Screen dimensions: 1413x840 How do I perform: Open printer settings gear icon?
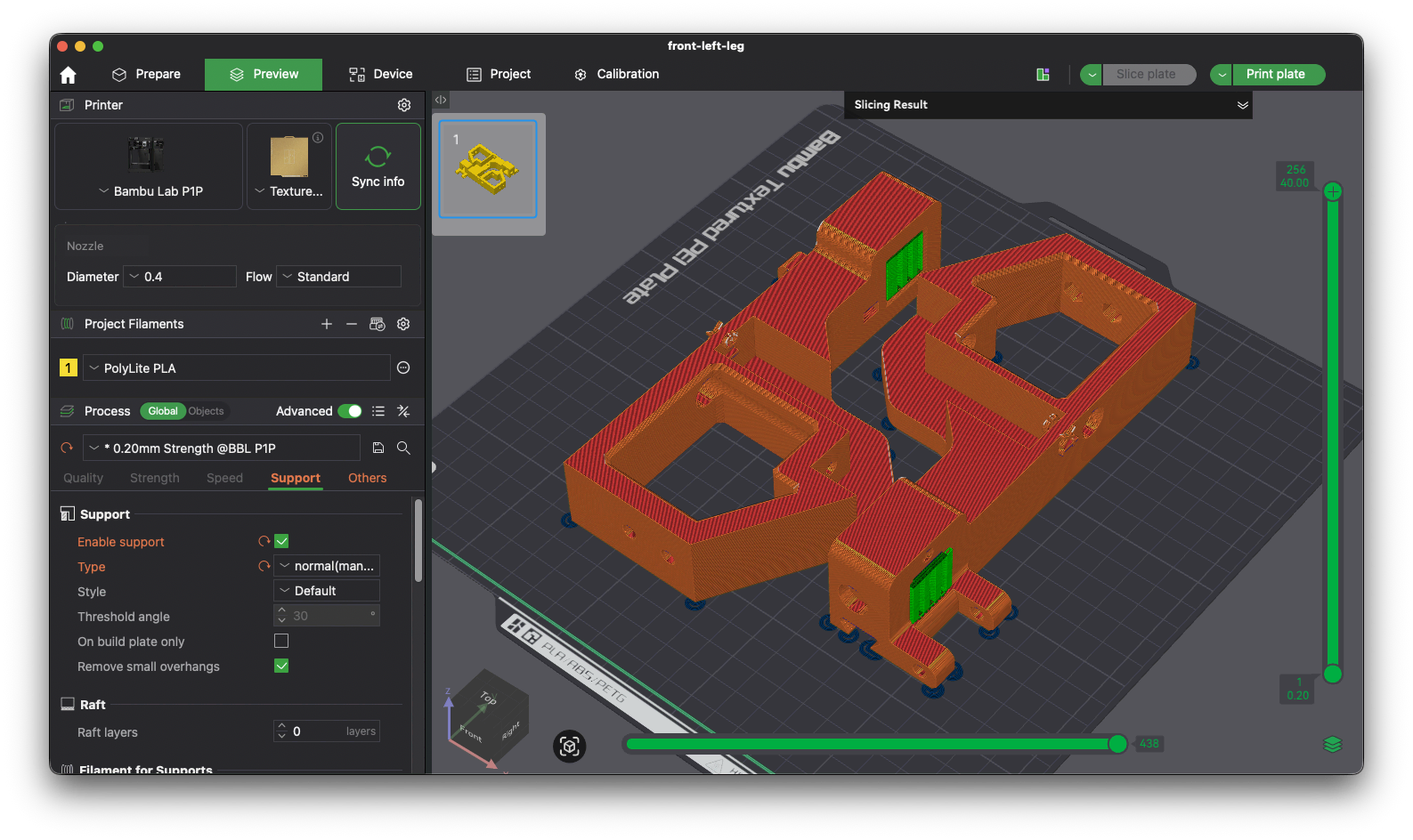(404, 105)
